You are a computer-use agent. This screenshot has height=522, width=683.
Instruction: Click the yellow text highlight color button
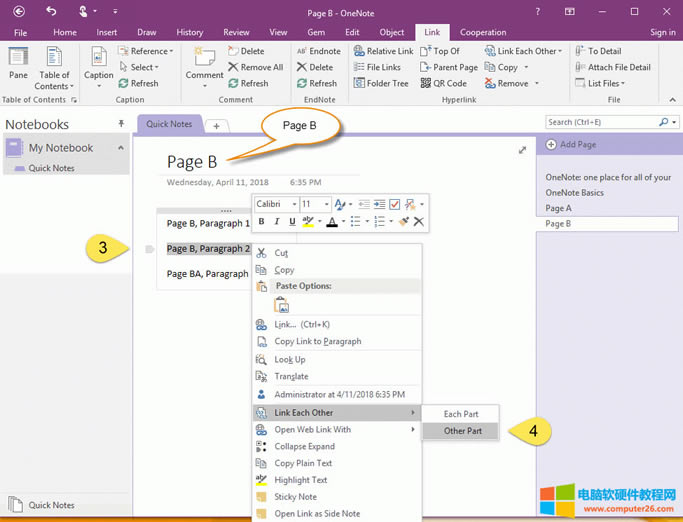[x=307, y=221]
